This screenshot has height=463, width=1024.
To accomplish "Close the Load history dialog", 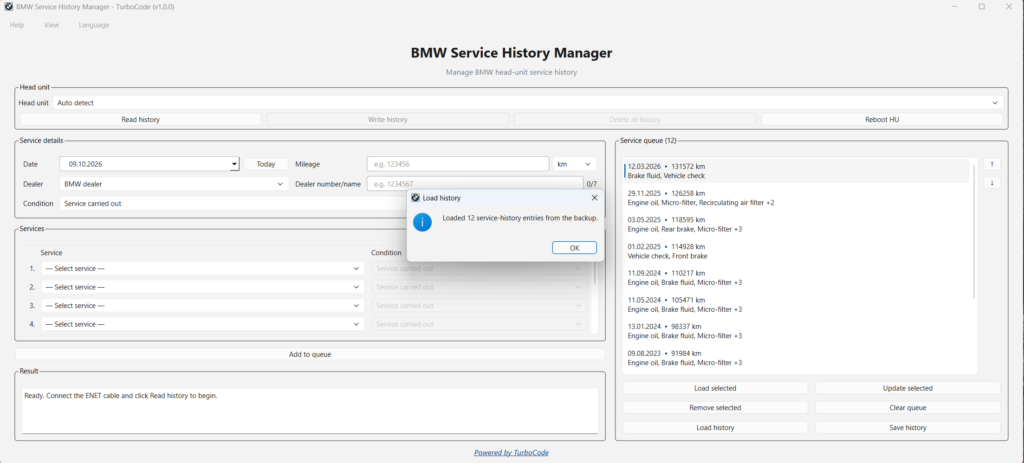I will tap(594, 197).
